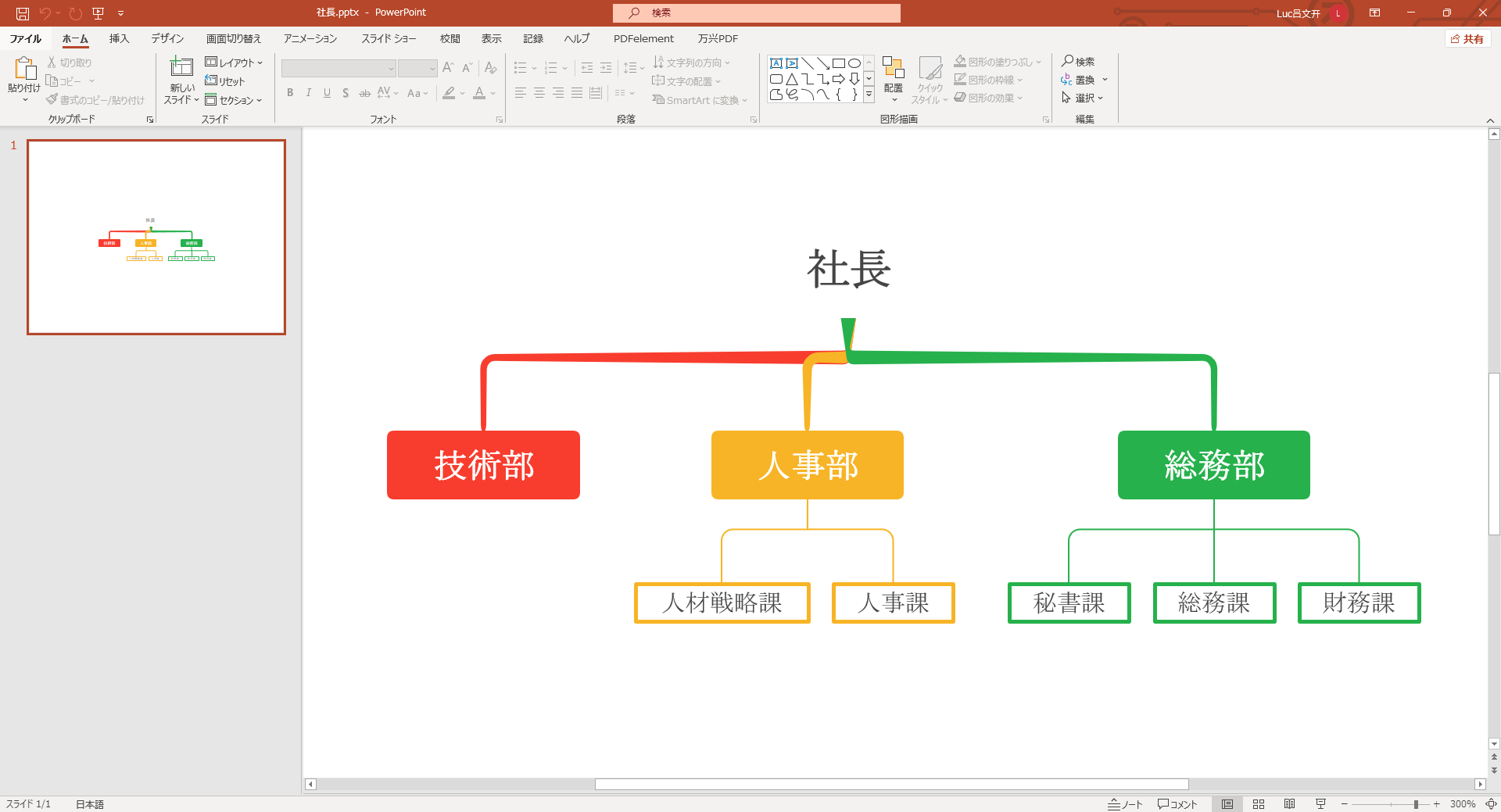The height and width of the screenshot is (812, 1501).
Task: Switch to Slide Sorter view icon
Action: pos(1259,804)
